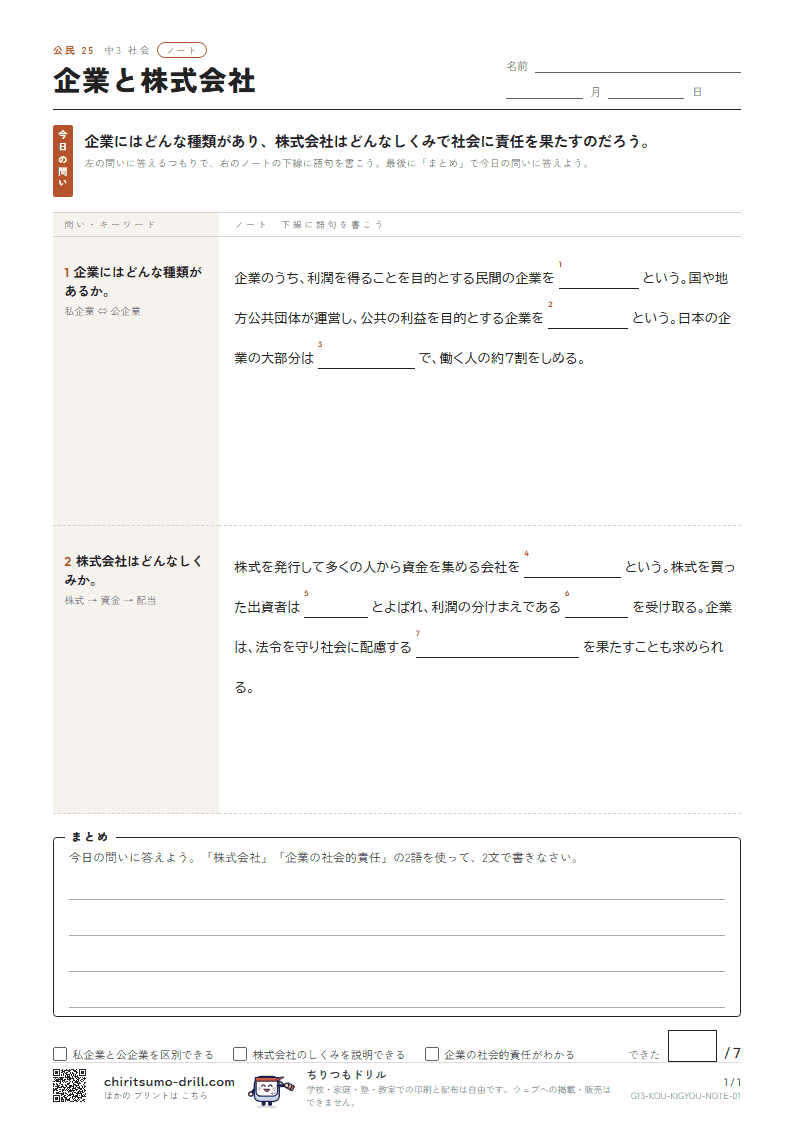Check 私企業と公企業を区別できる checkbox

pos(60,1054)
